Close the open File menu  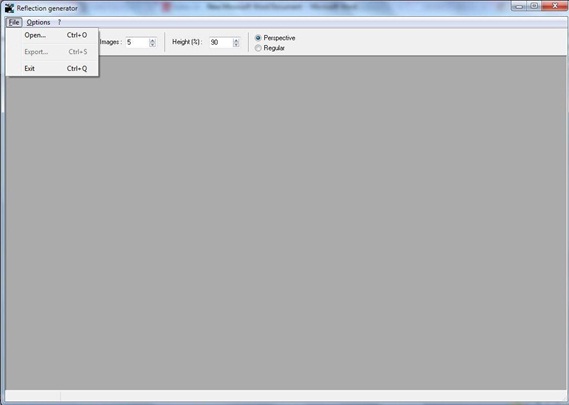pos(14,22)
